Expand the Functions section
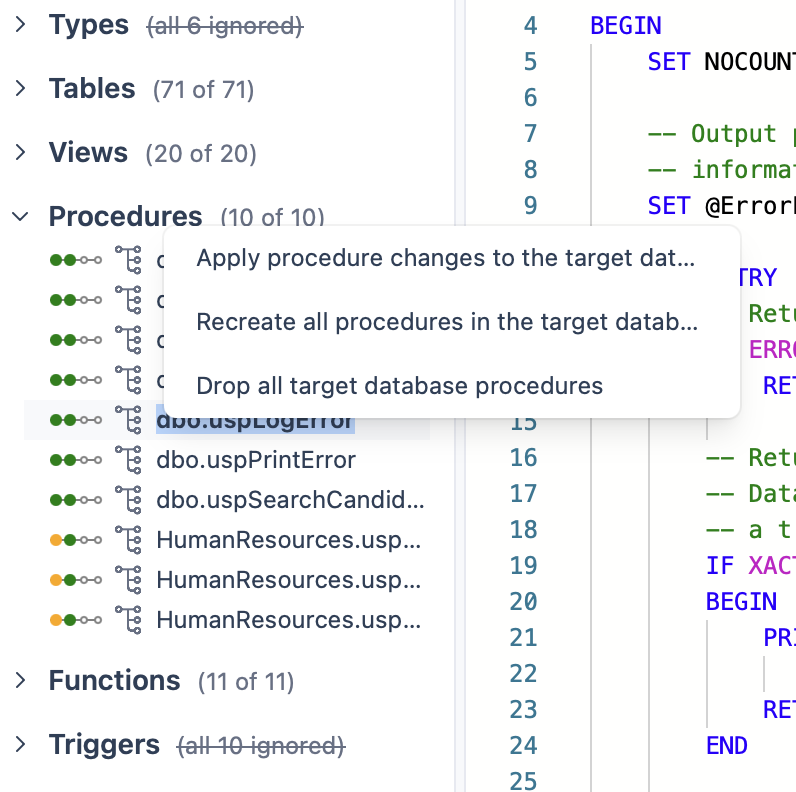The width and height of the screenshot is (796, 792). point(20,681)
